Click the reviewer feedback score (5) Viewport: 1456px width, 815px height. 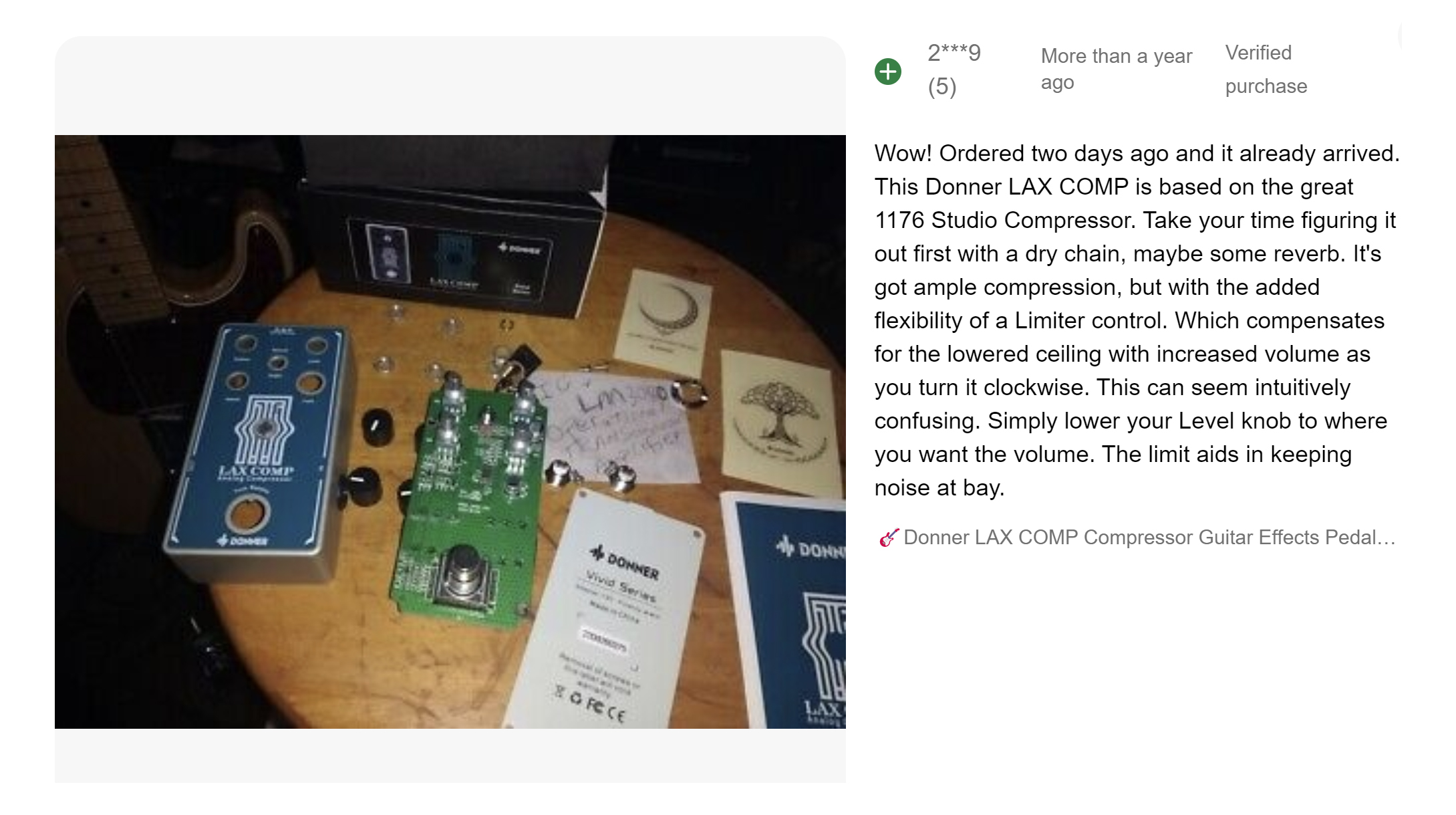pos(941,86)
